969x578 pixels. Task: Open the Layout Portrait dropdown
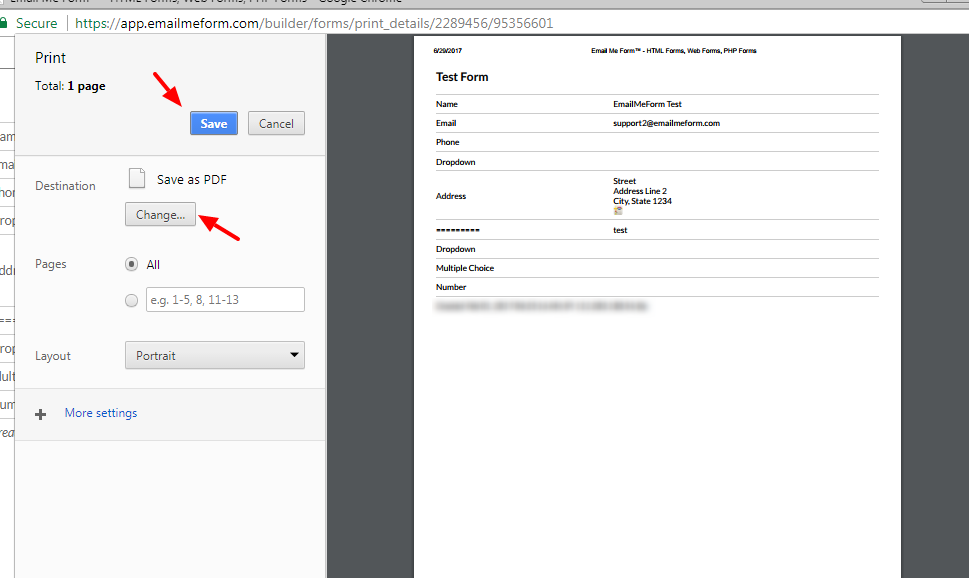click(x=215, y=355)
